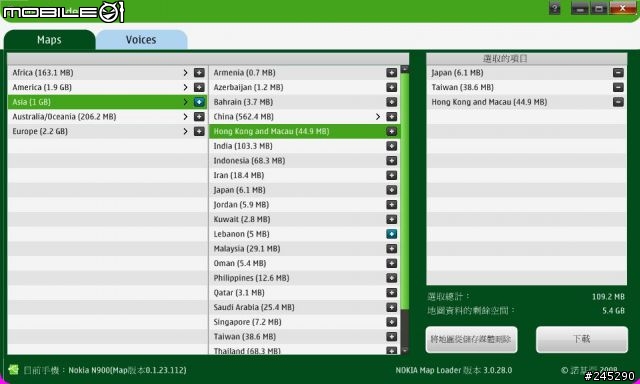Select Africa (163.1 MB) row

point(107,73)
